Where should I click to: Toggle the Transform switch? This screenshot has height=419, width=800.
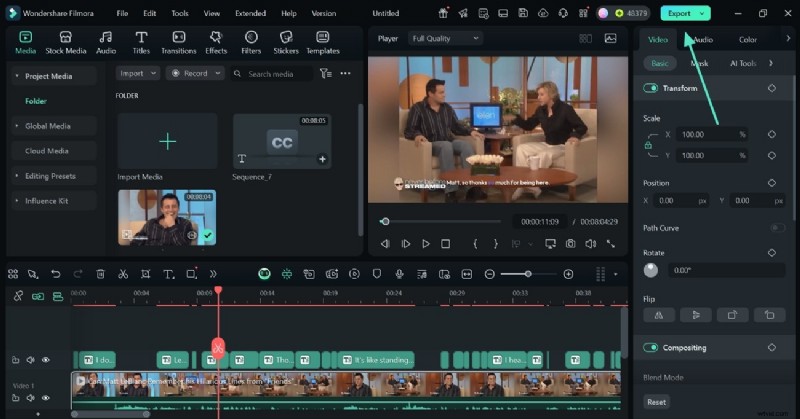(651, 88)
